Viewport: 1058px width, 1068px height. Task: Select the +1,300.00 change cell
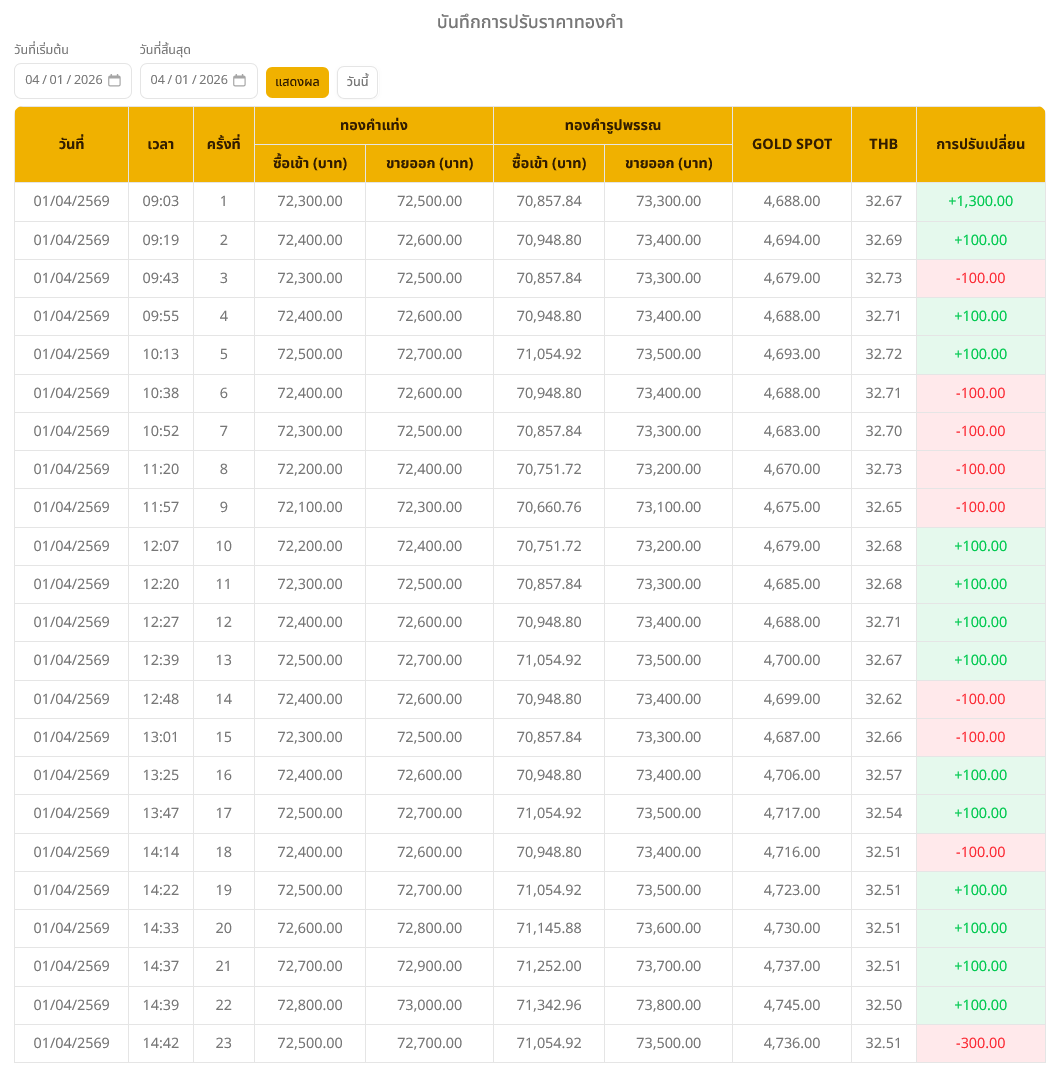coord(980,201)
